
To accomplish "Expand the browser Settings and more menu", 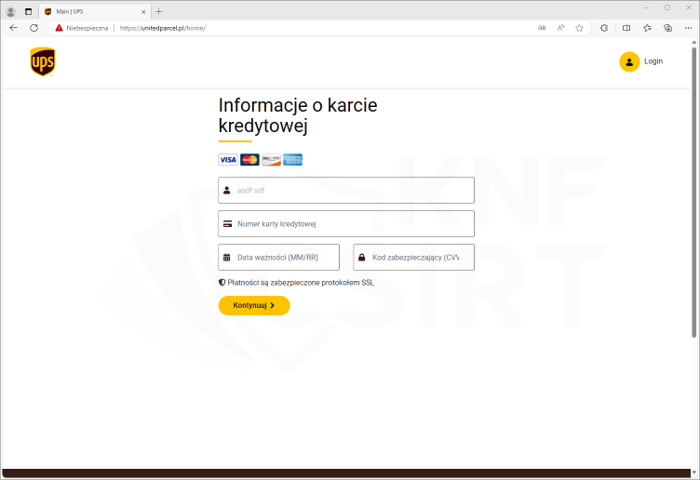I will point(687,28).
